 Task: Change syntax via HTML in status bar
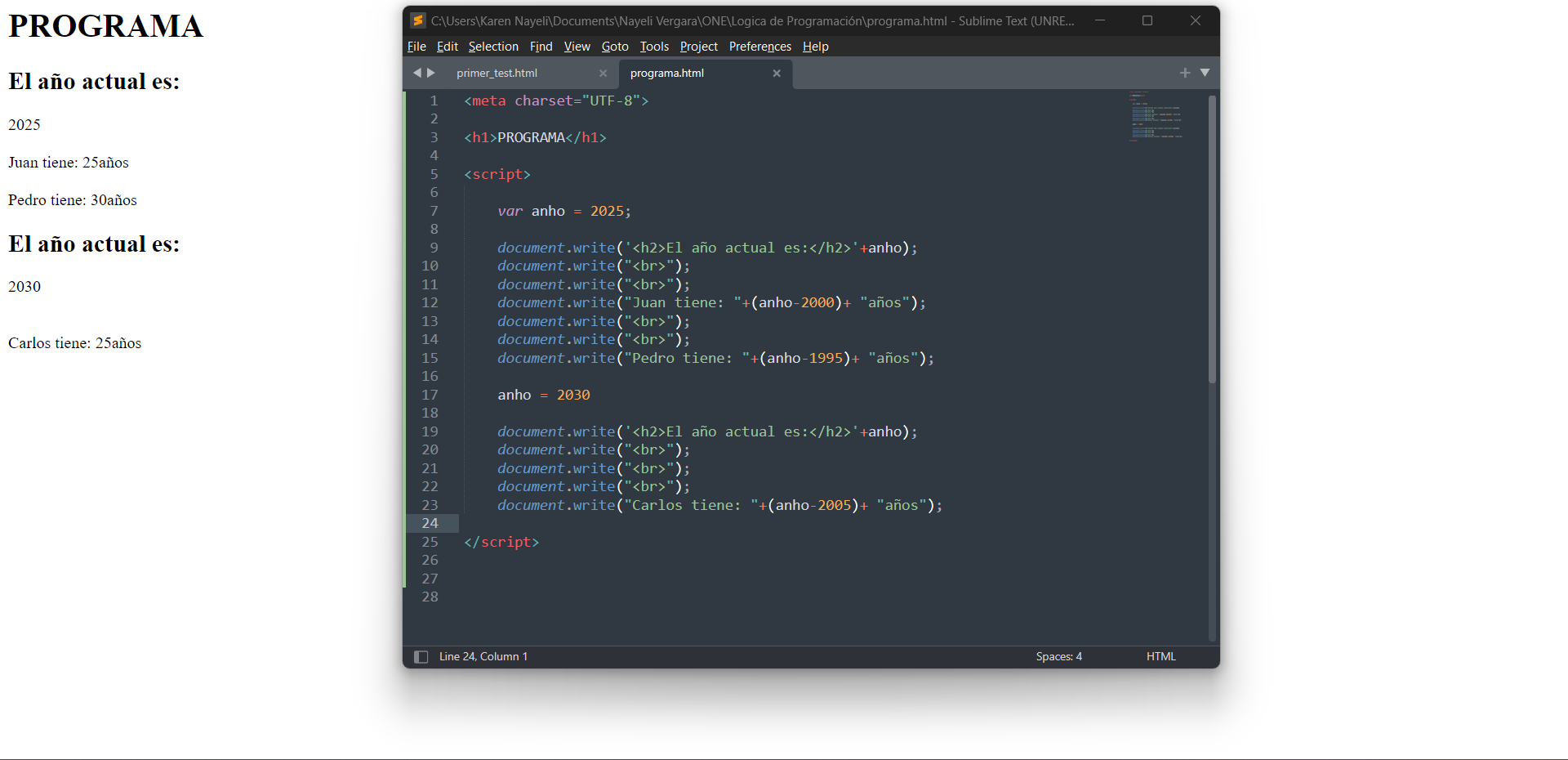tap(1160, 656)
